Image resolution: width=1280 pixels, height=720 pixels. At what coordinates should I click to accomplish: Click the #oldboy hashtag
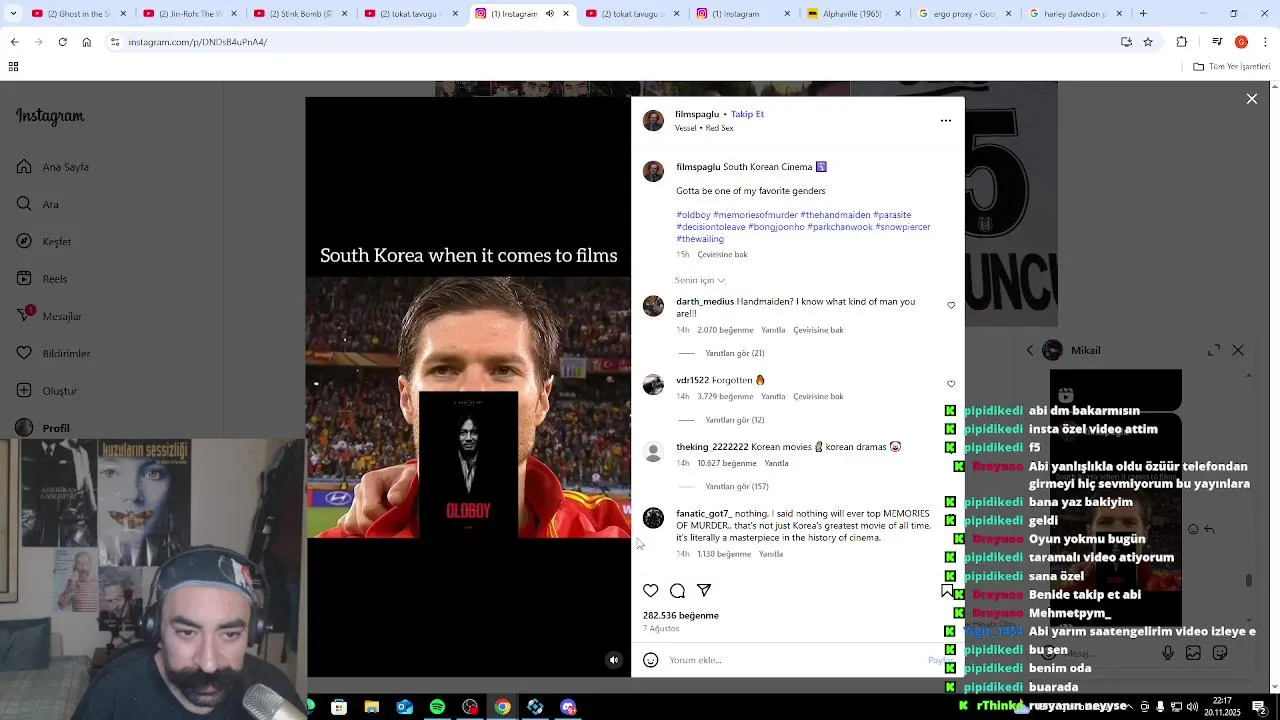click(693, 215)
